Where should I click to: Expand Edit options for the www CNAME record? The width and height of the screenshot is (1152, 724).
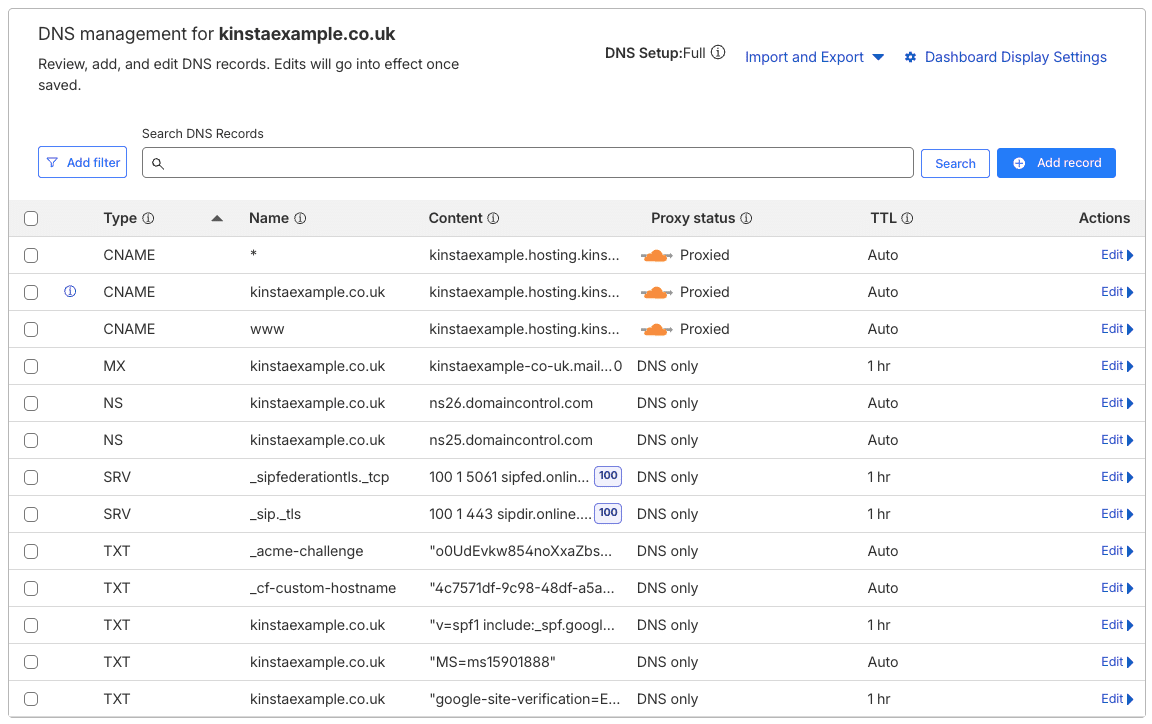pyautogui.click(x=1117, y=328)
